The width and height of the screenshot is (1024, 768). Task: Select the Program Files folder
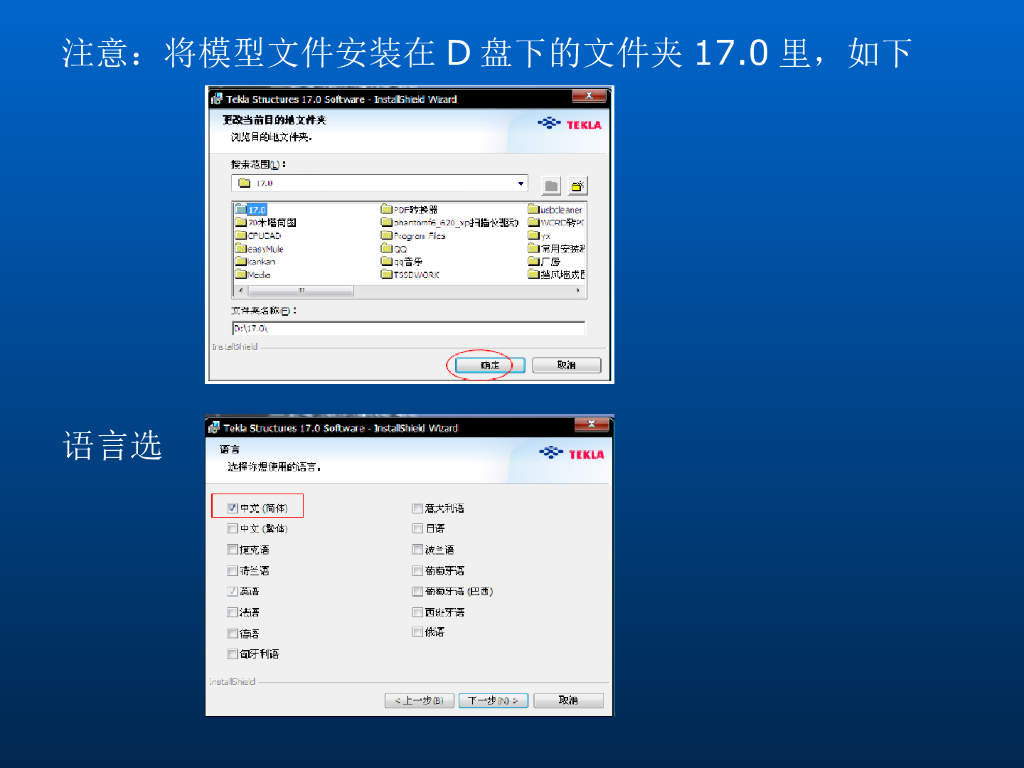[x=413, y=236]
